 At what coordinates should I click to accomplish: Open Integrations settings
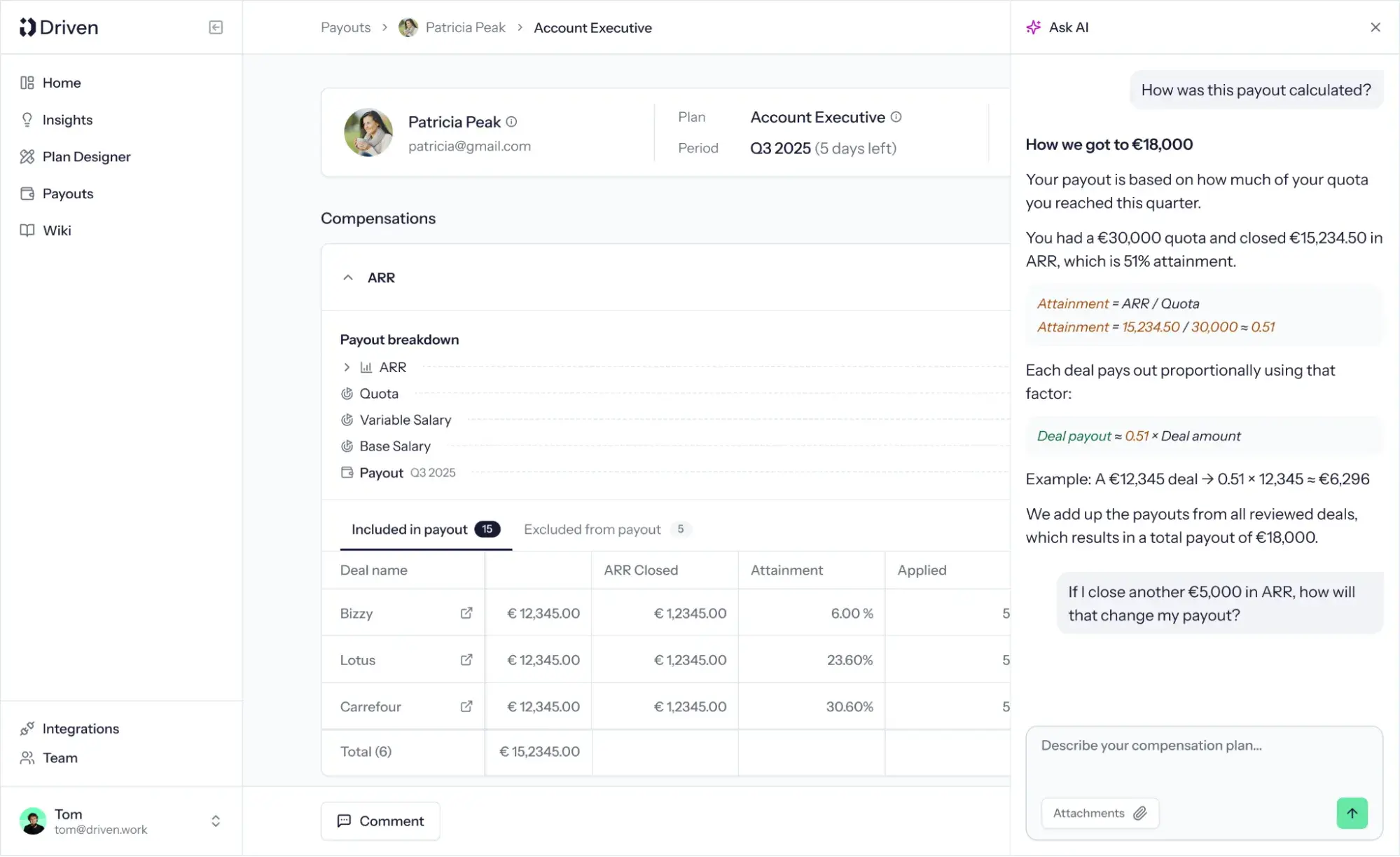[81, 729]
